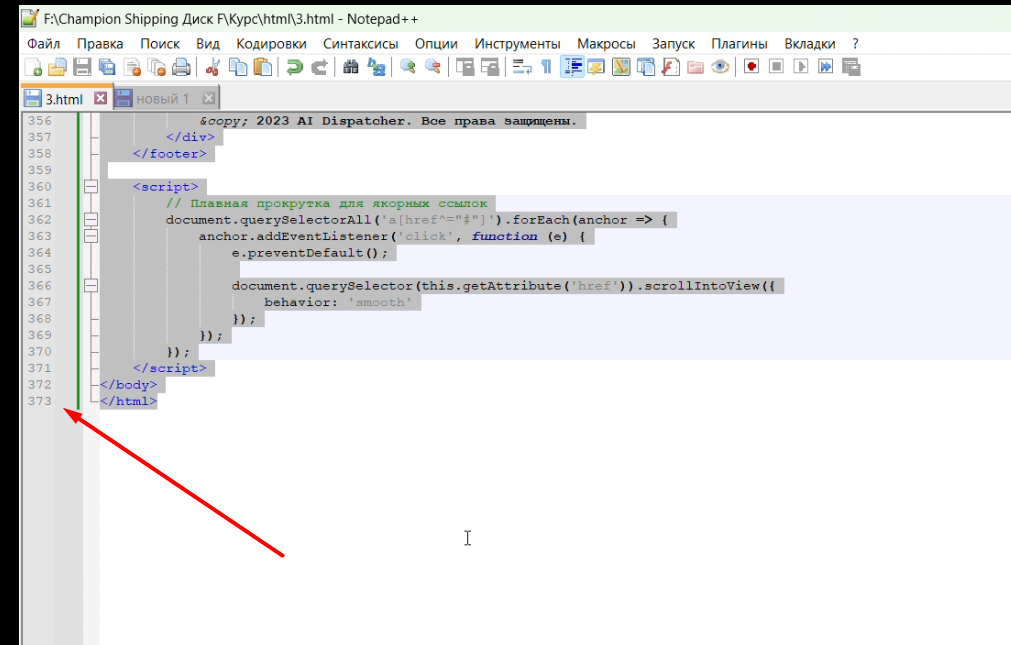Toggle the word wrap icon
1011x645 pixels.
(522, 67)
